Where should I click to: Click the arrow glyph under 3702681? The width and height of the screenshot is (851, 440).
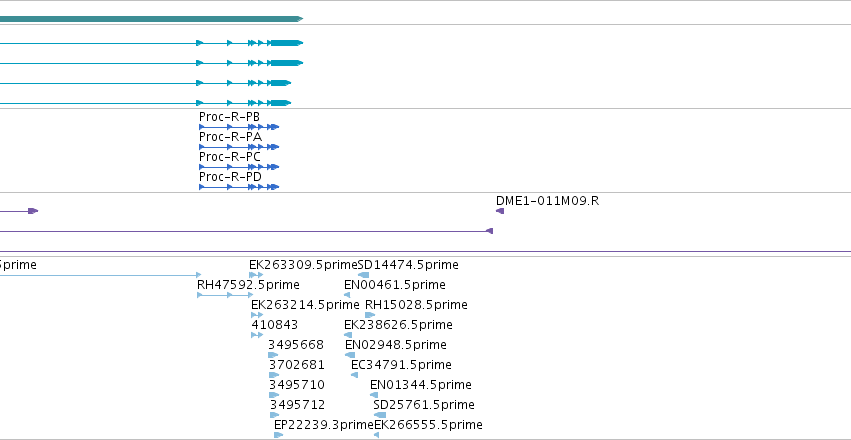[274, 375]
